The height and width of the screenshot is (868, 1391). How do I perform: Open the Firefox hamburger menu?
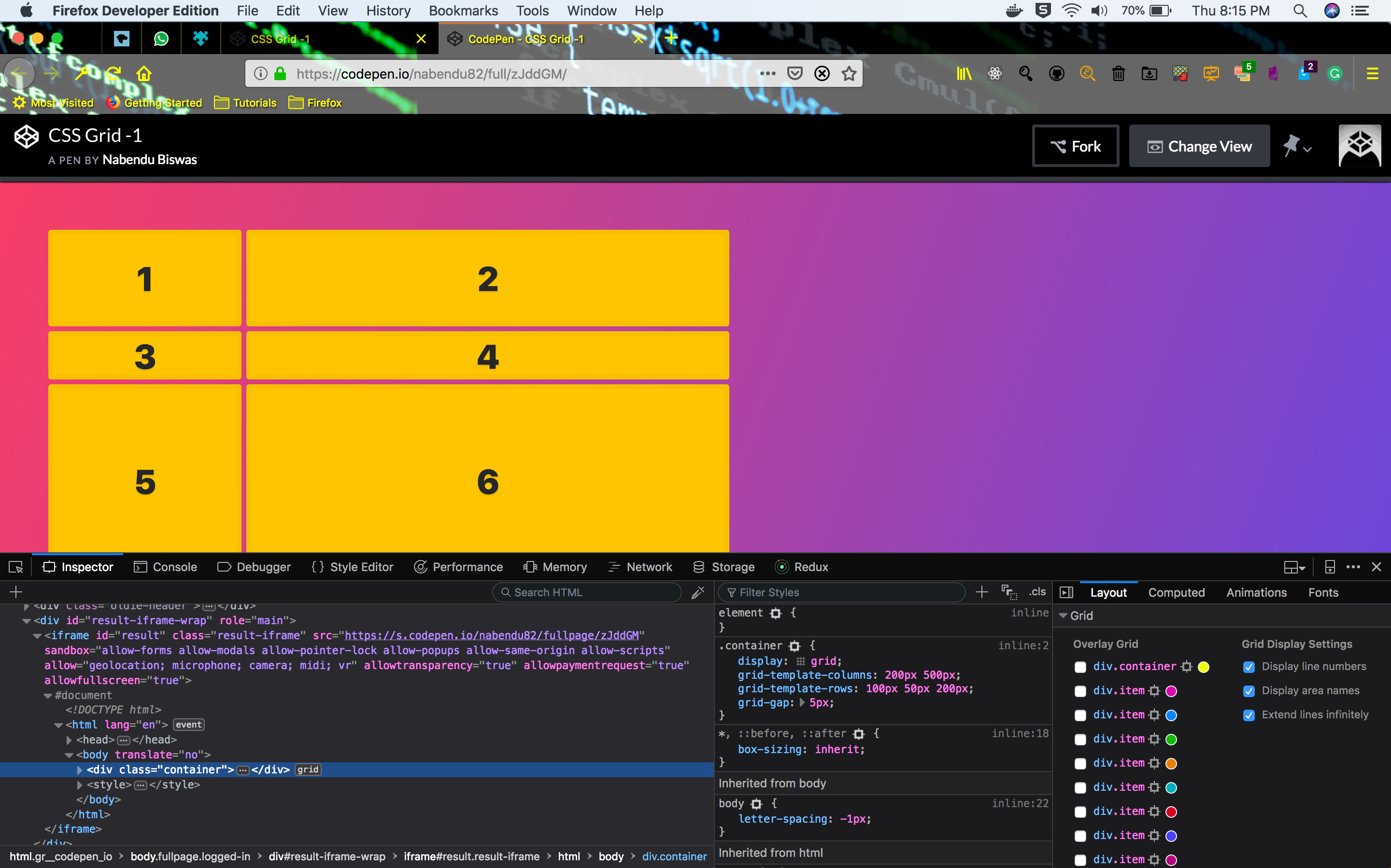pos(1373,73)
